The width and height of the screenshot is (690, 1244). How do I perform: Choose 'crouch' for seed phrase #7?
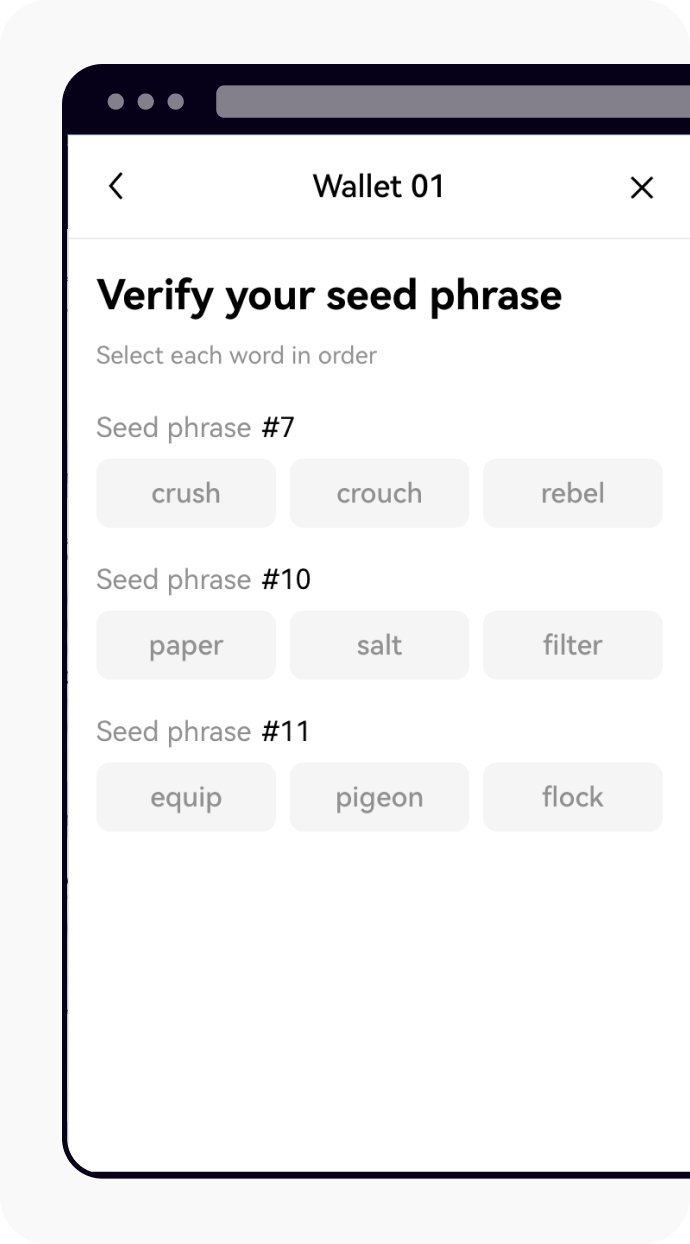point(379,493)
